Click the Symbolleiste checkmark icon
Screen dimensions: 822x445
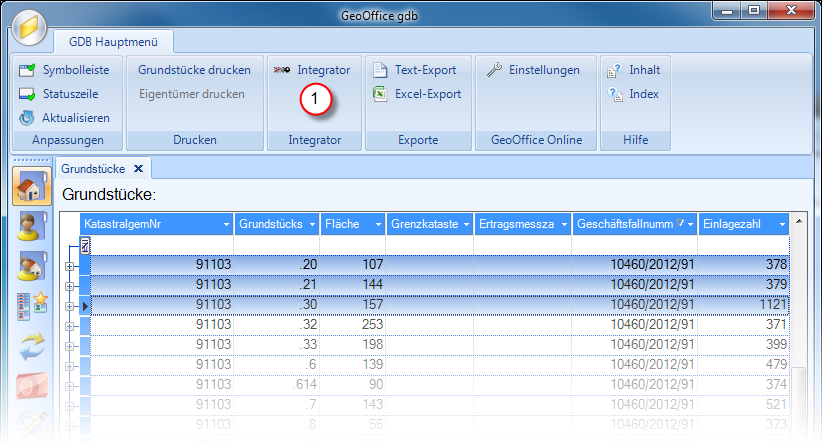pos(27,70)
